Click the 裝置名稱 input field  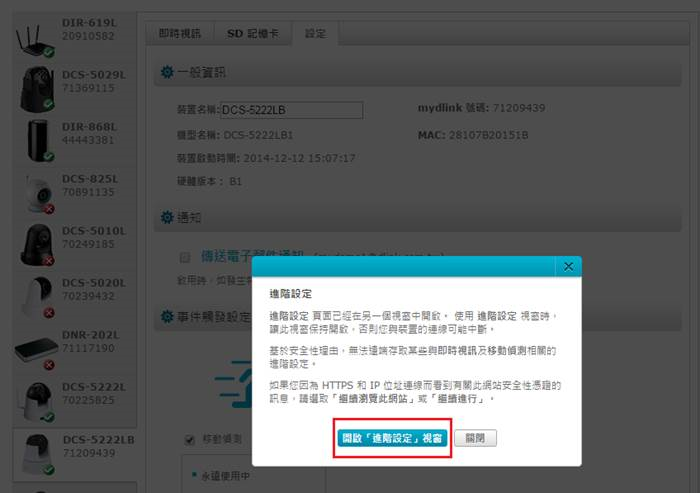click(x=291, y=110)
